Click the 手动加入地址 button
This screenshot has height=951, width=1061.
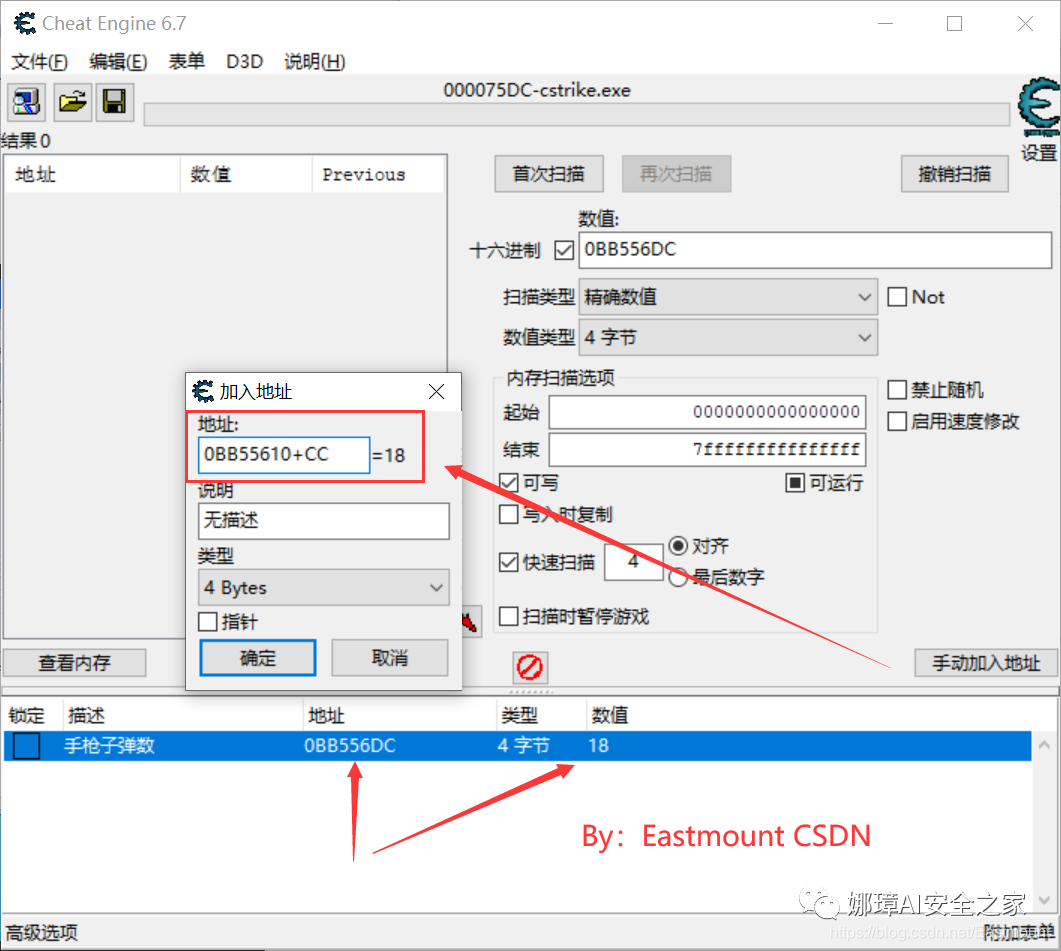[x=986, y=663]
